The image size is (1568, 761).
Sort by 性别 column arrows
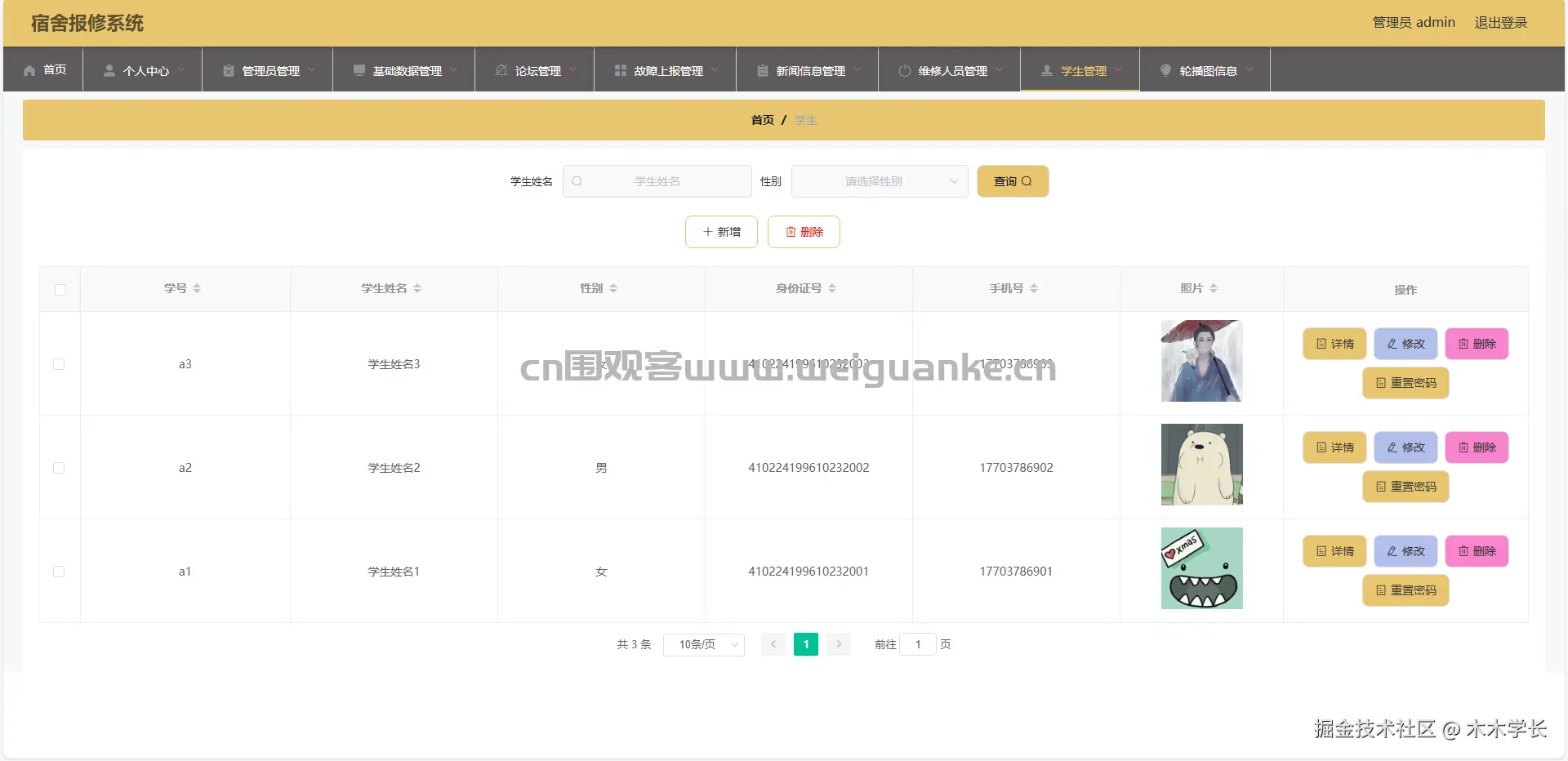pos(613,288)
